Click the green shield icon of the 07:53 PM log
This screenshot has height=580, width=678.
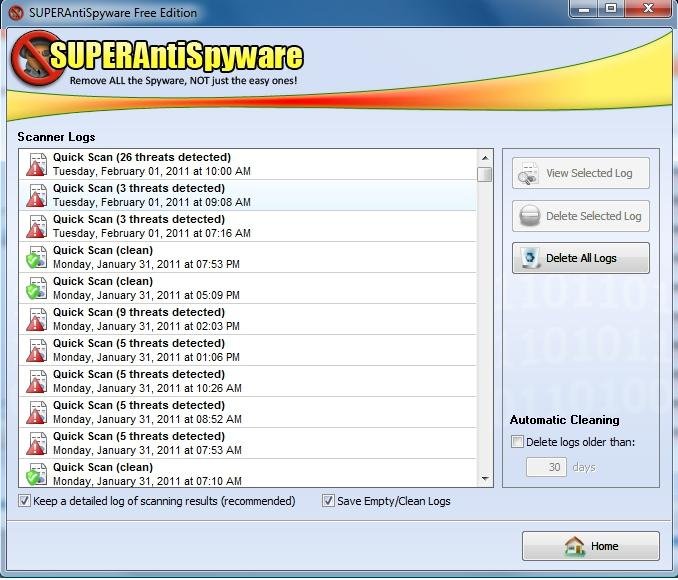(36, 257)
